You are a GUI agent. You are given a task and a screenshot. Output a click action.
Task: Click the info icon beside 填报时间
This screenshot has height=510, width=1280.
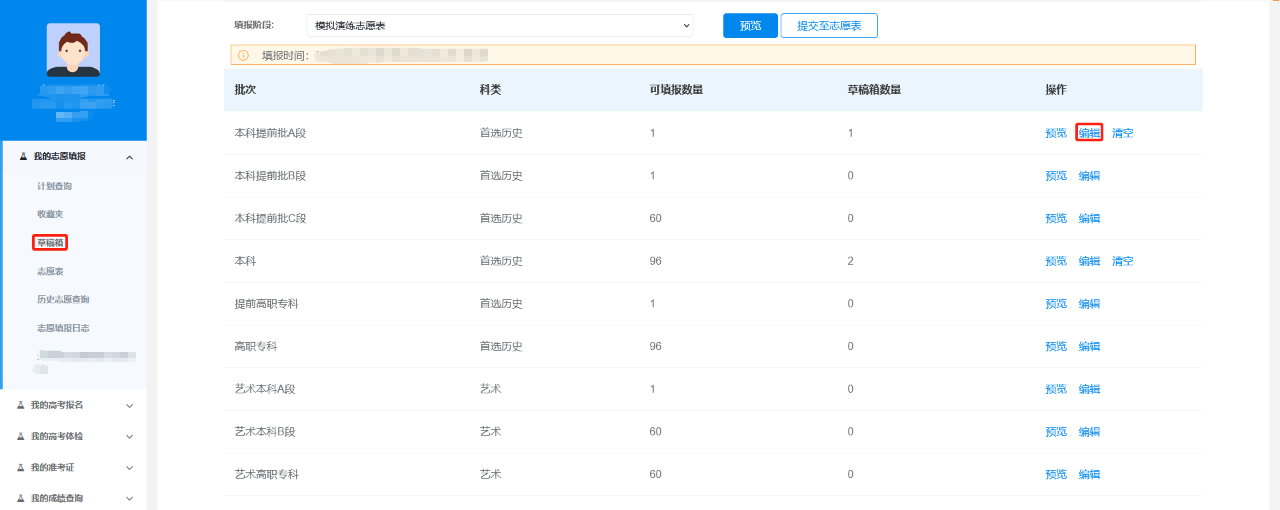(x=243, y=55)
